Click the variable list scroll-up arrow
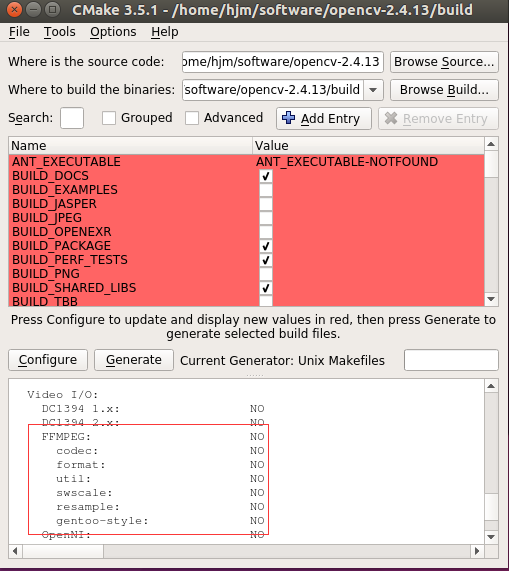Viewport: 509px width, 571px height. [x=491, y=145]
